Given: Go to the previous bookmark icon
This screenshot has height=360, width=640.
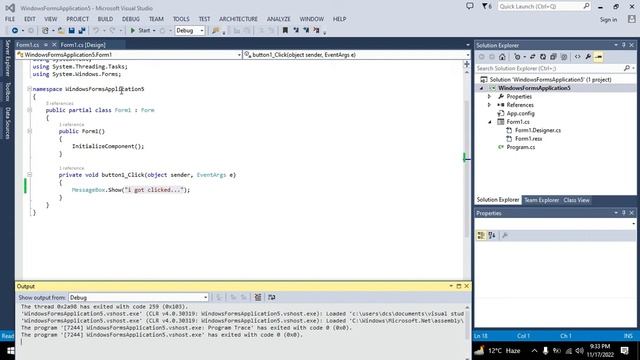Looking at the screenshot, I should (x=296, y=30).
